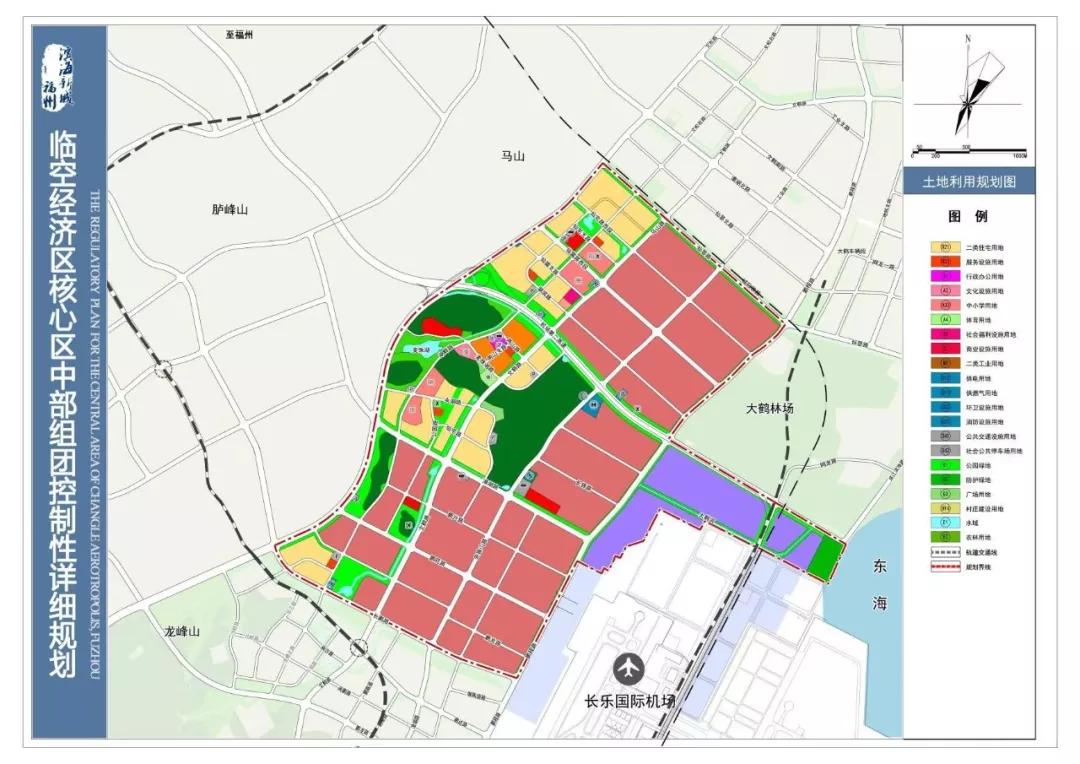Click the 广场用地 legend label
The image size is (1080, 764).
978,494
